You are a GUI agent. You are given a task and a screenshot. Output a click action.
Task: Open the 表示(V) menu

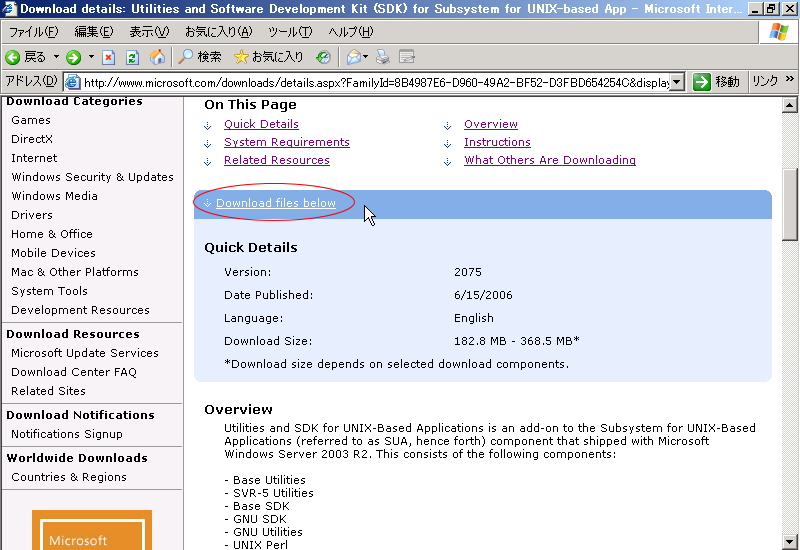point(148,32)
